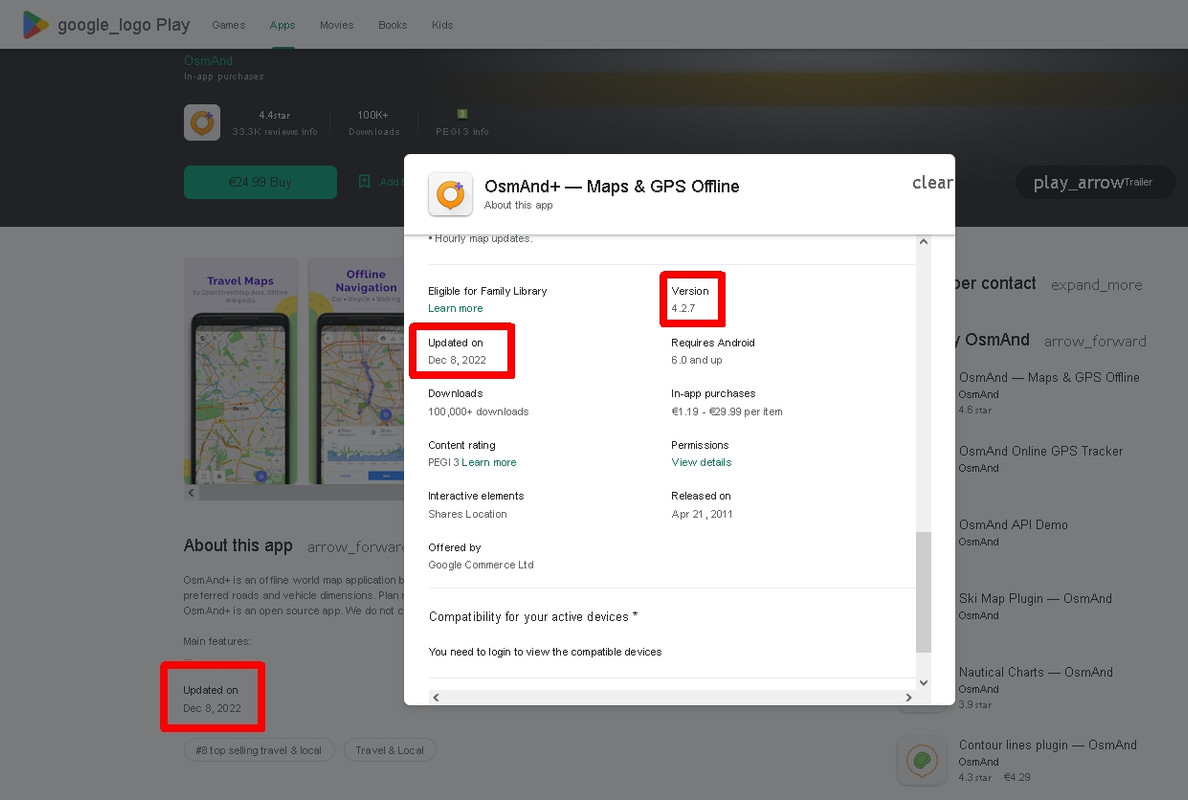Click the Version 4.2.7 text
This screenshot has height=800, width=1188.
(689, 299)
